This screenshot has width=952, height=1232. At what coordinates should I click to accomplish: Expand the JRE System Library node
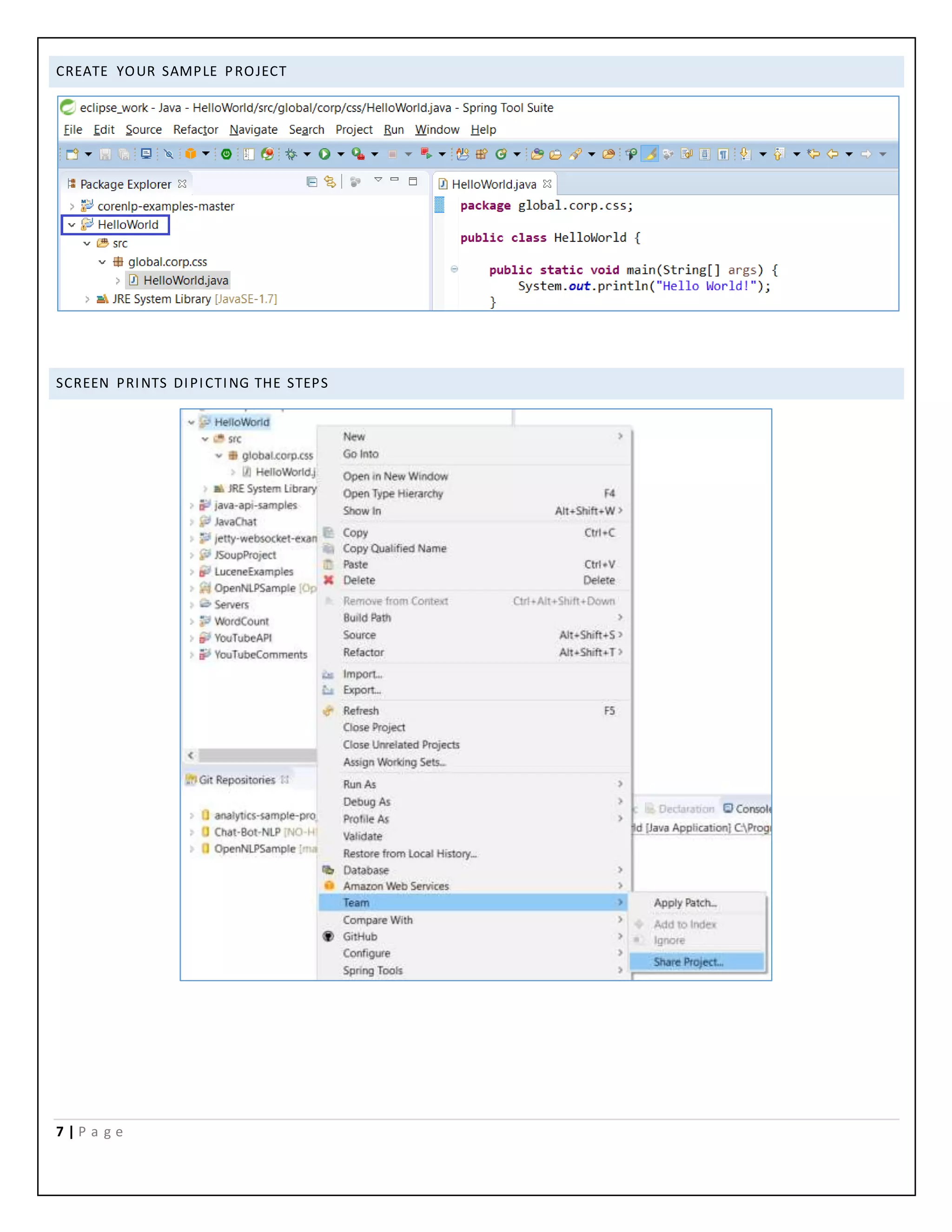click(87, 299)
